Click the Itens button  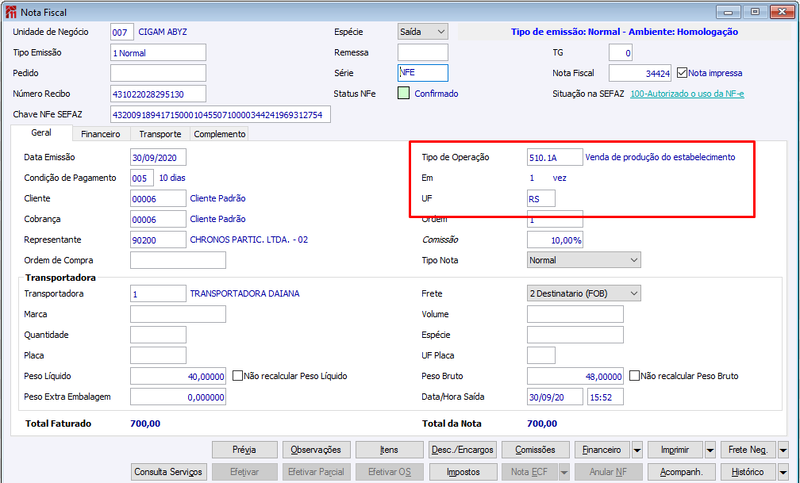click(x=389, y=450)
